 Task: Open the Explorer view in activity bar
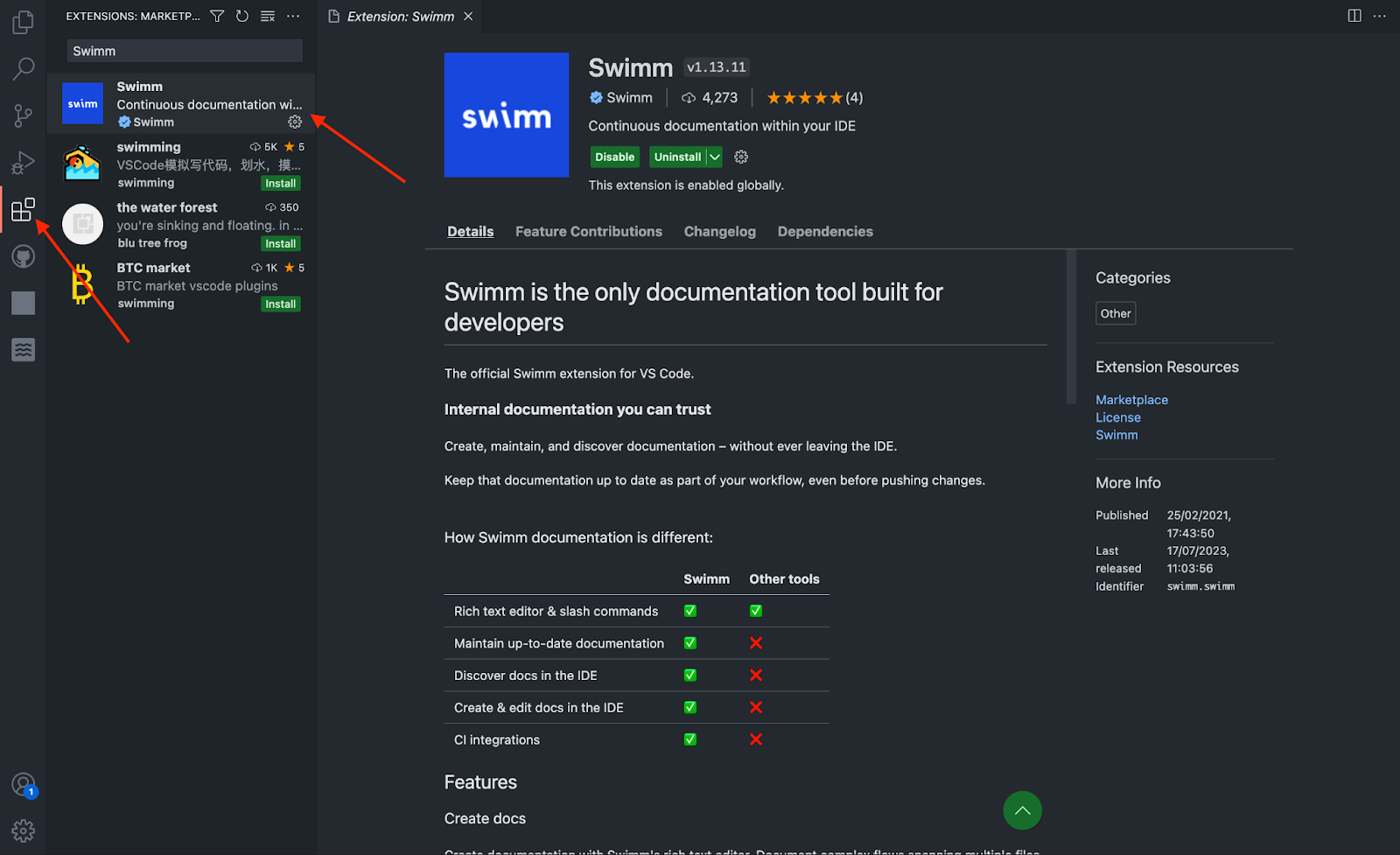pyautogui.click(x=24, y=22)
